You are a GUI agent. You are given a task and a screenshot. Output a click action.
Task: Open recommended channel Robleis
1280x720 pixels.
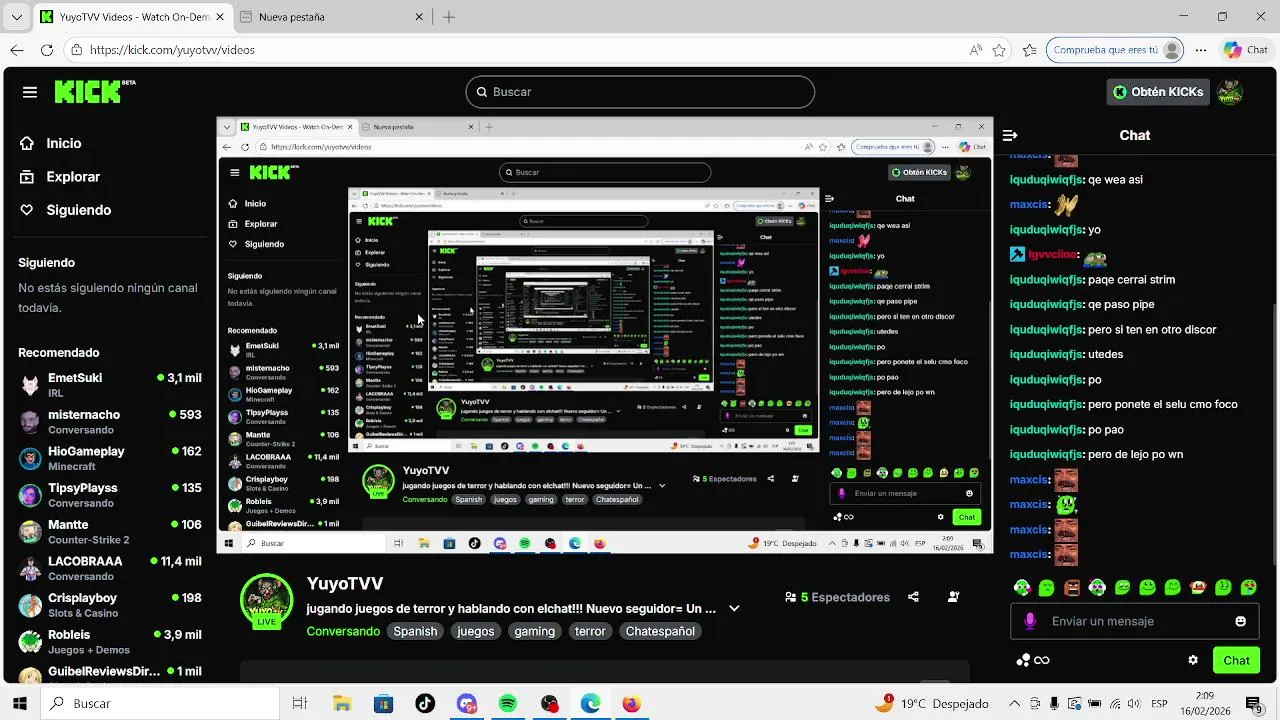click(110, 642)
